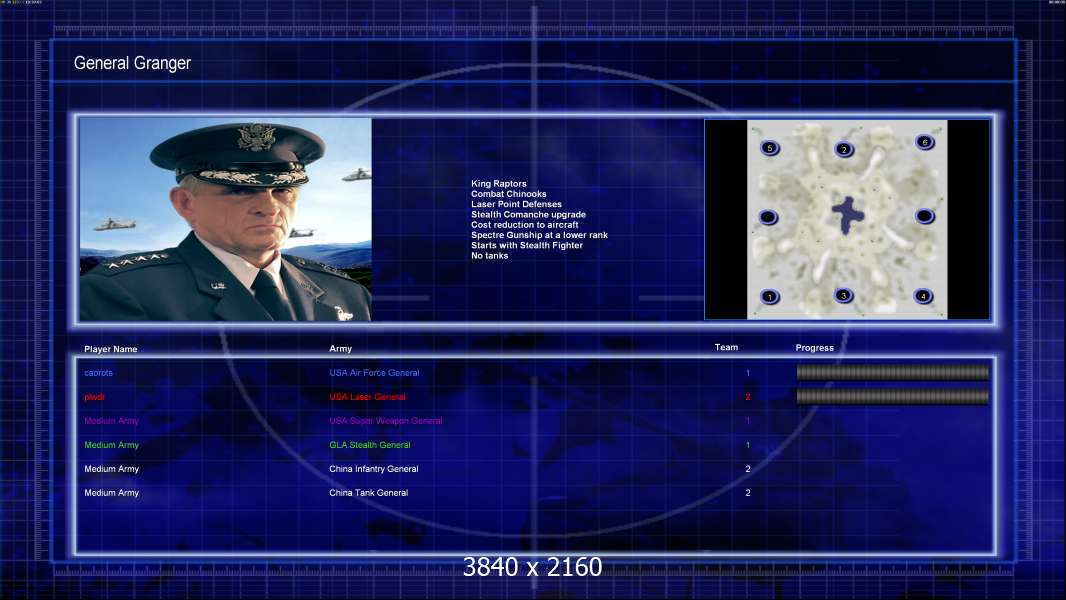The image size is (1066, 600).
Task: Click the unnumbered left-middle map start marker
Action: pyautogui.click(x=768, y=217)
